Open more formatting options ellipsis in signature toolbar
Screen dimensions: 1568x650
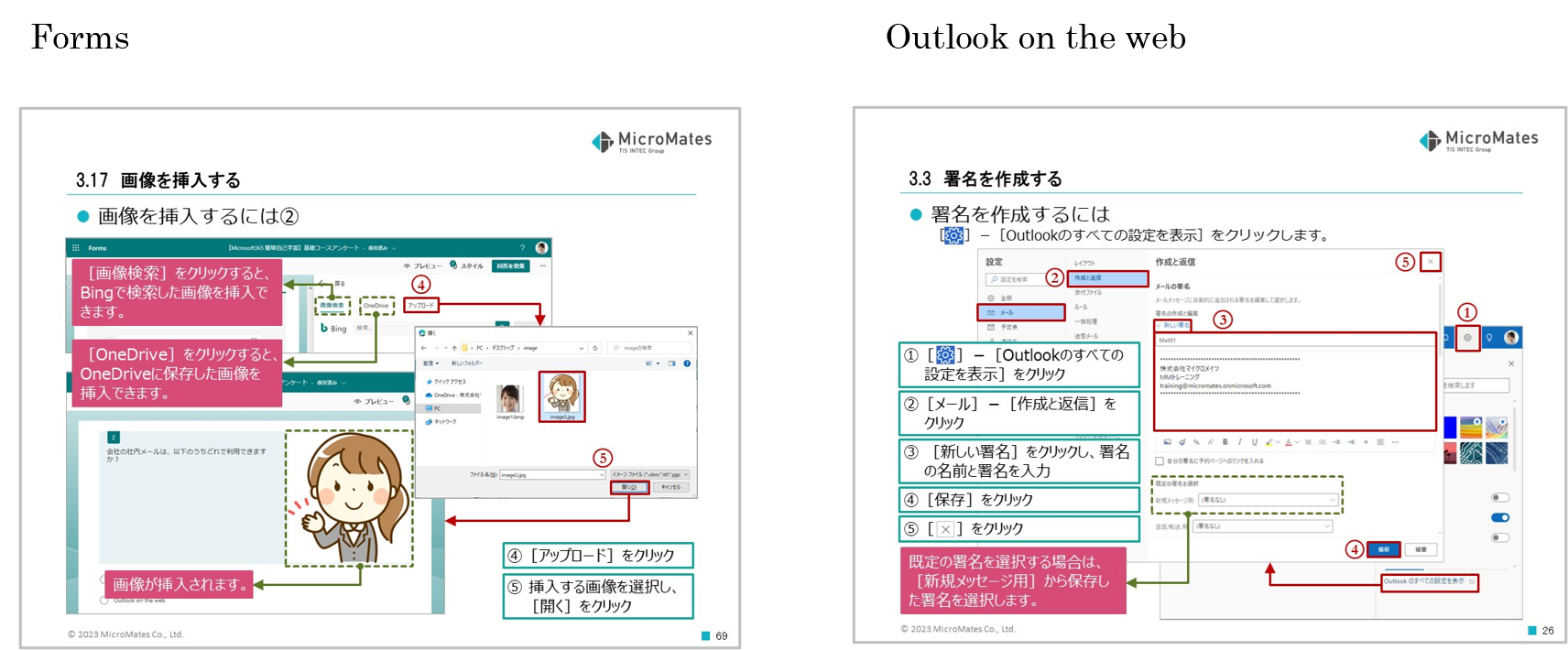(1395, 442)
